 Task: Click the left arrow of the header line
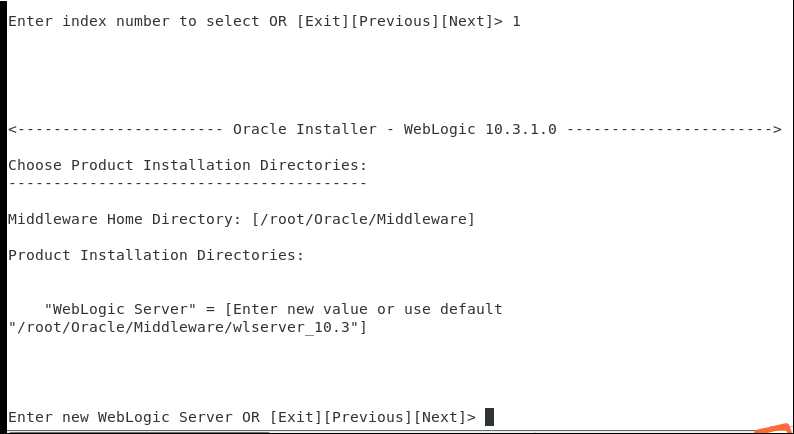[x=12, y=129]
